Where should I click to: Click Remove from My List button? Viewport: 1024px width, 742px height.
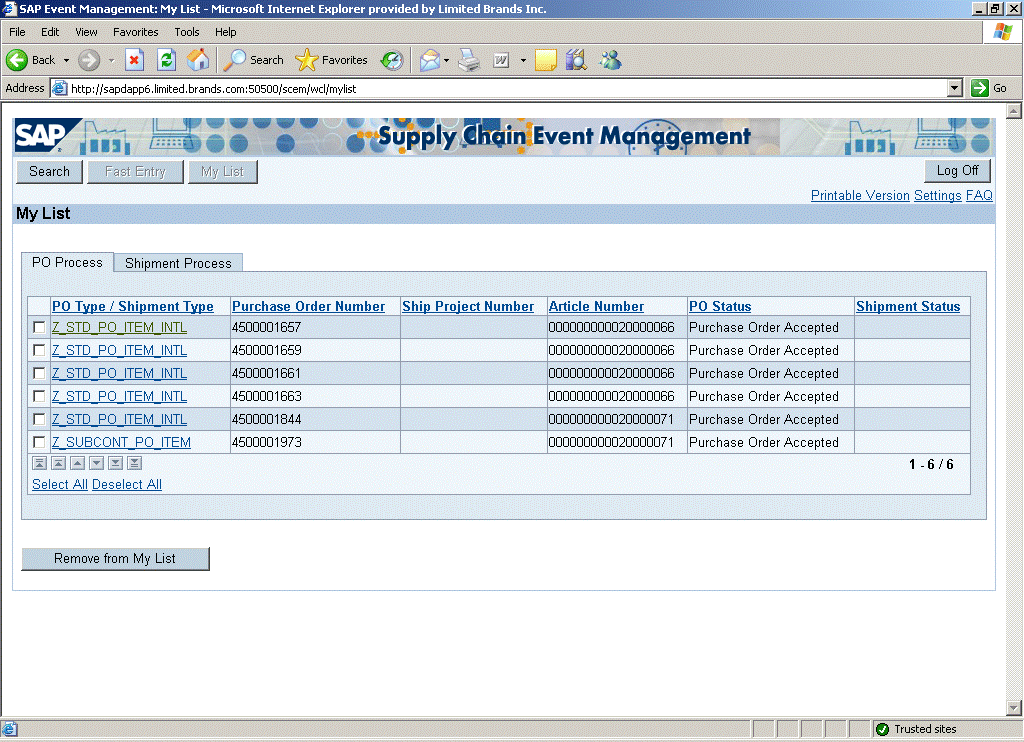click(116, 558)
